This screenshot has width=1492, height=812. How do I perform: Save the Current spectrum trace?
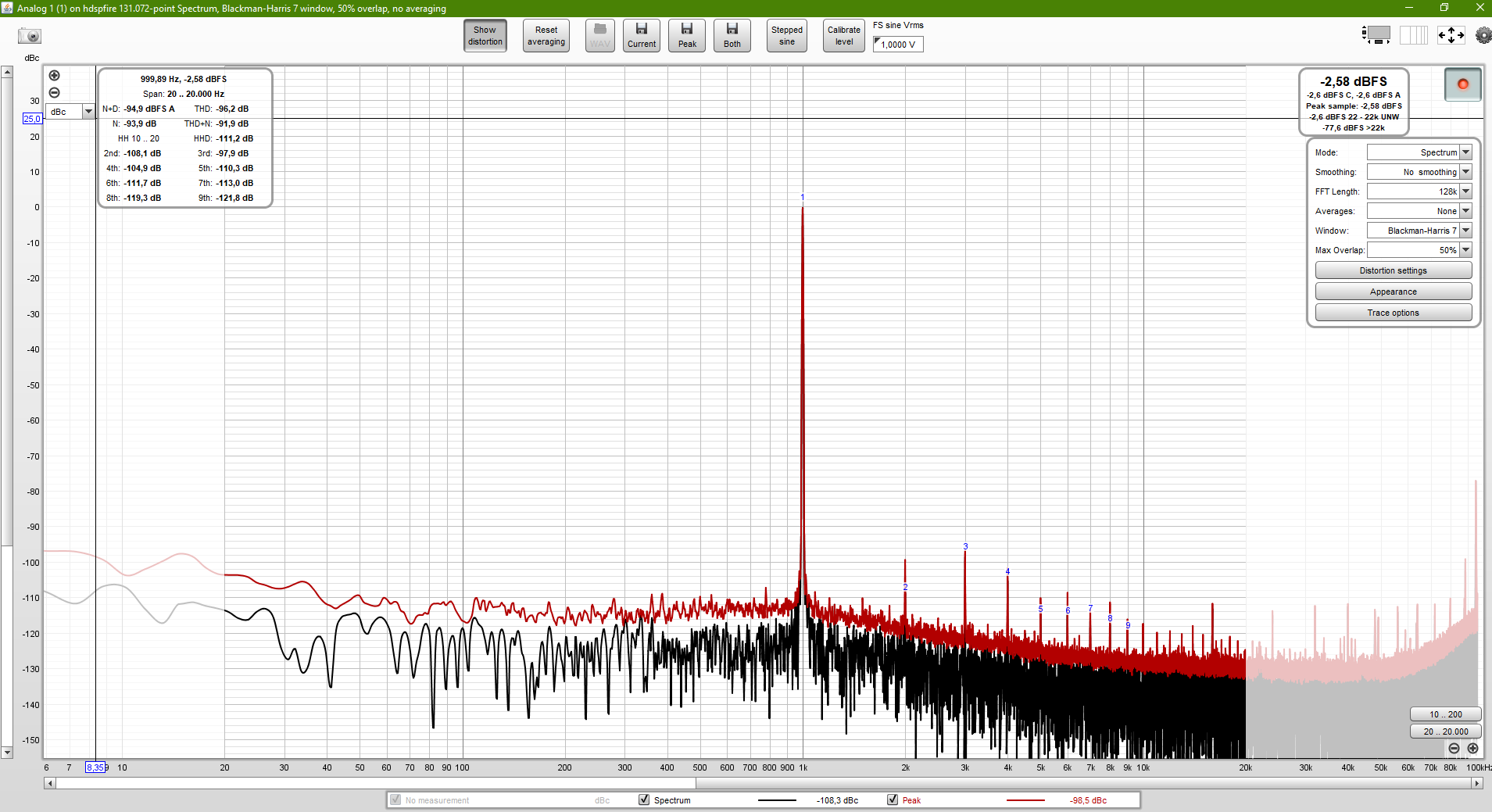[642, 36]
